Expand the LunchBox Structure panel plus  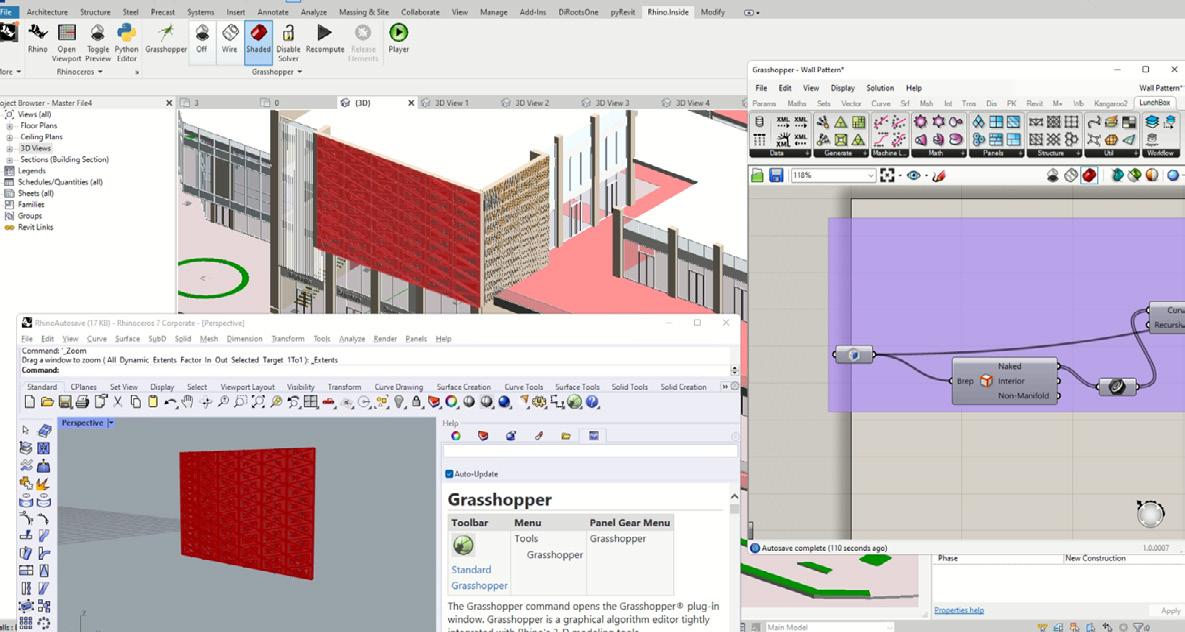[1078, 153]
